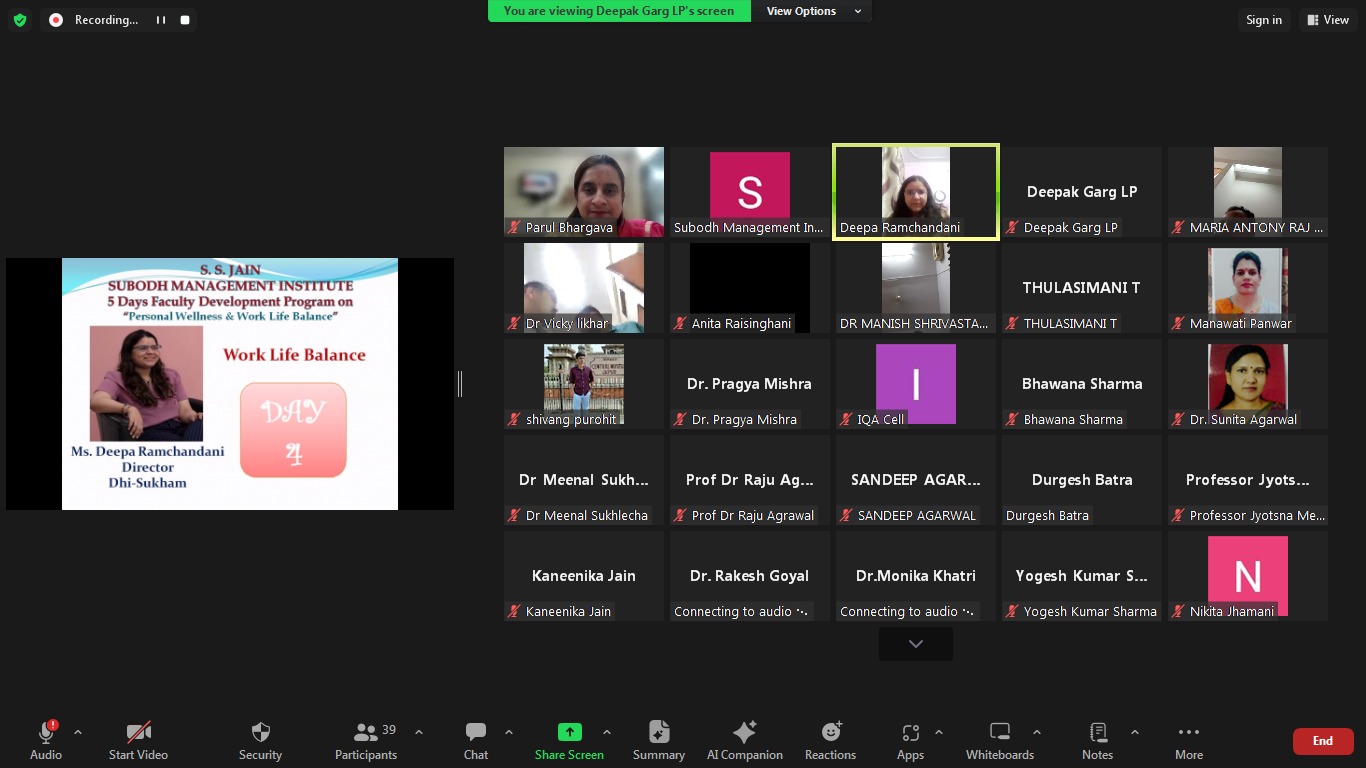Open the More menu in toolbar

pos(1188,740)
